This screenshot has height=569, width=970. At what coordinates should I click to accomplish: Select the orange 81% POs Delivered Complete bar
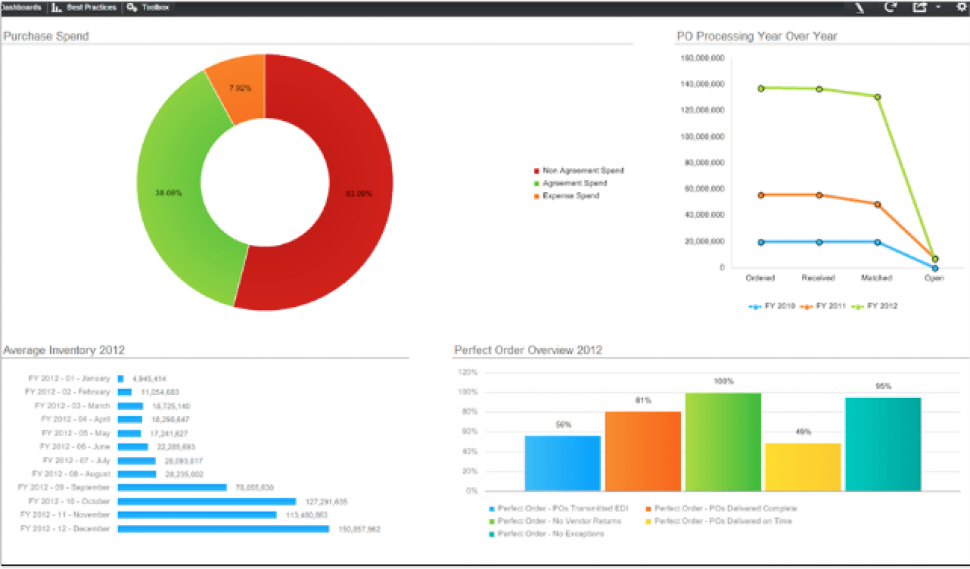[x=643, y=451]
